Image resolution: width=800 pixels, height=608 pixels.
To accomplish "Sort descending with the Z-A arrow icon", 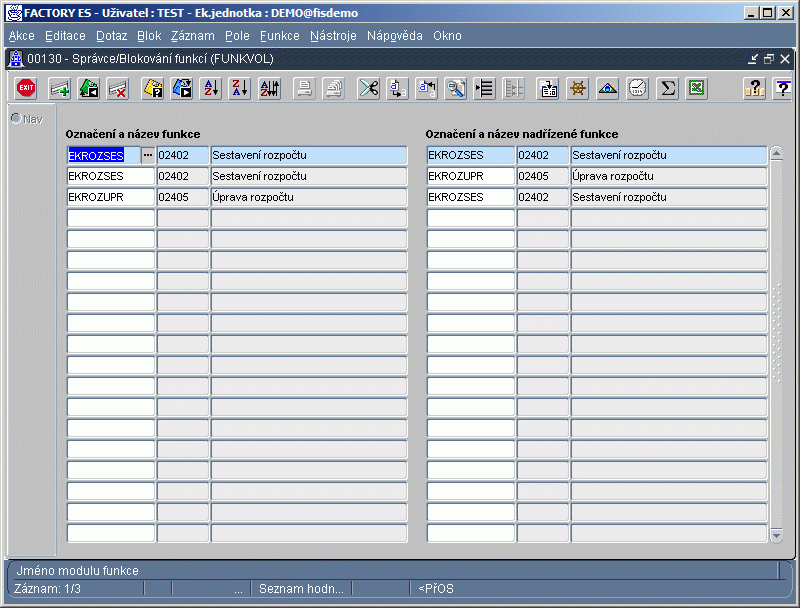I will pyautogui.click(x=240, y=88).
